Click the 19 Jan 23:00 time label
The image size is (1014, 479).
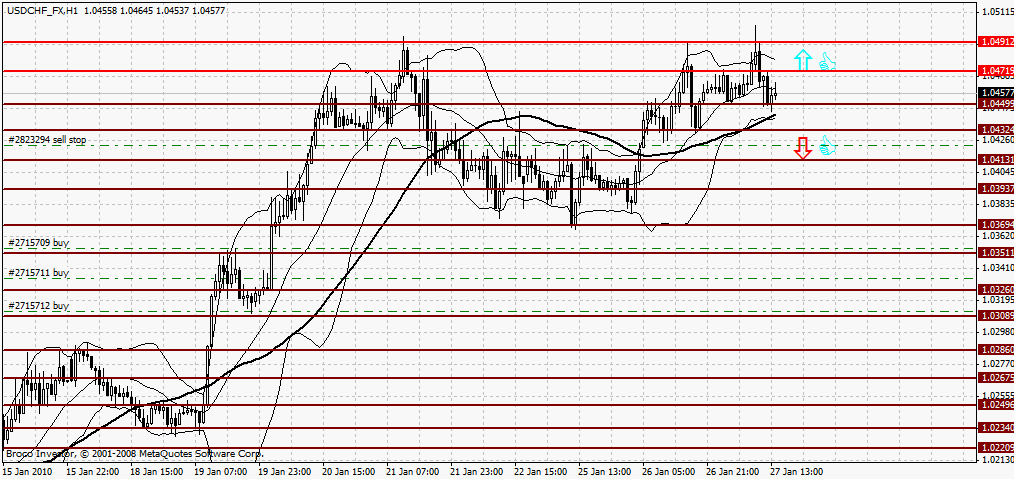point(283,473)
